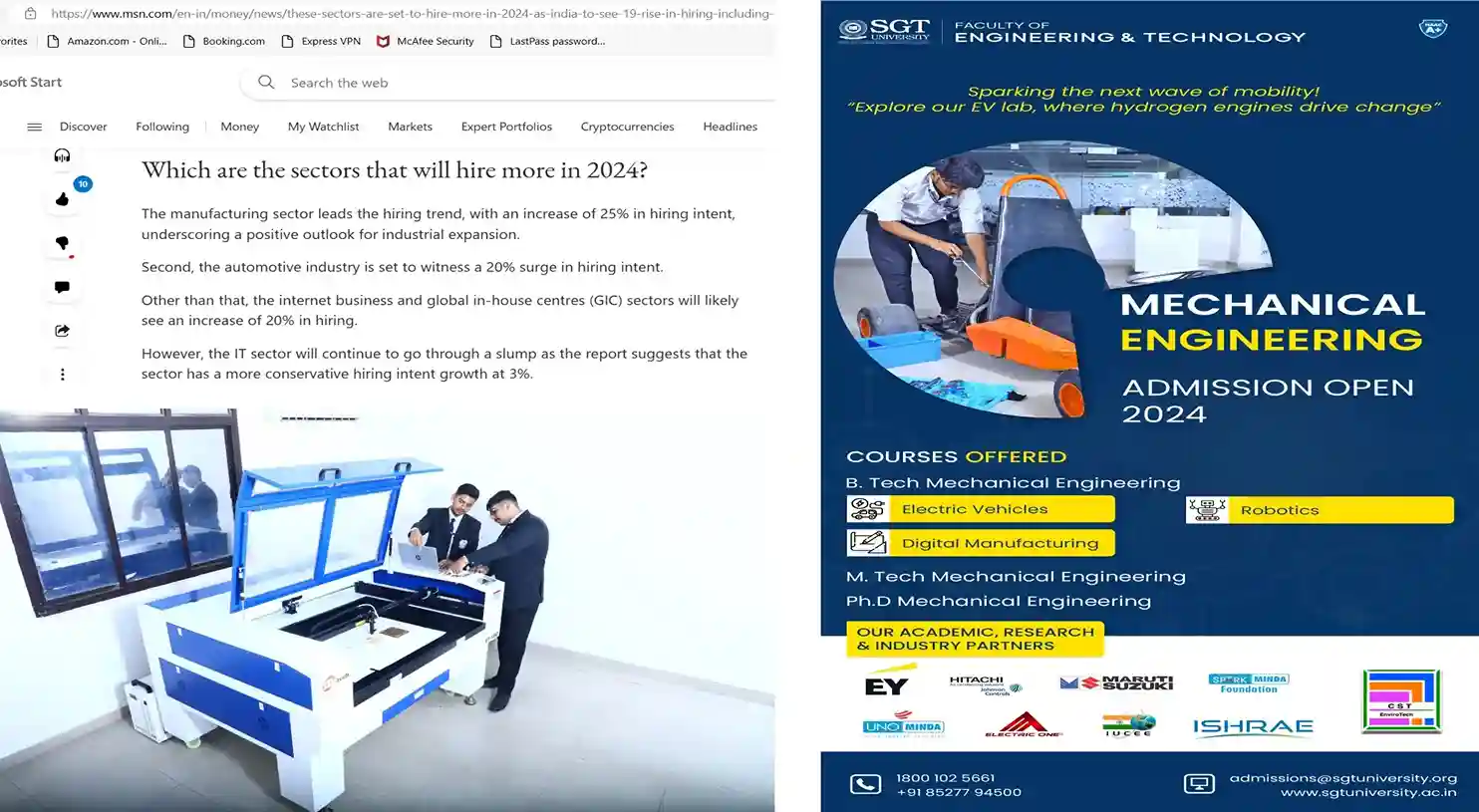Select the Markets tab
Viewport: 1479px width, 812px height.
pos(410,127)
